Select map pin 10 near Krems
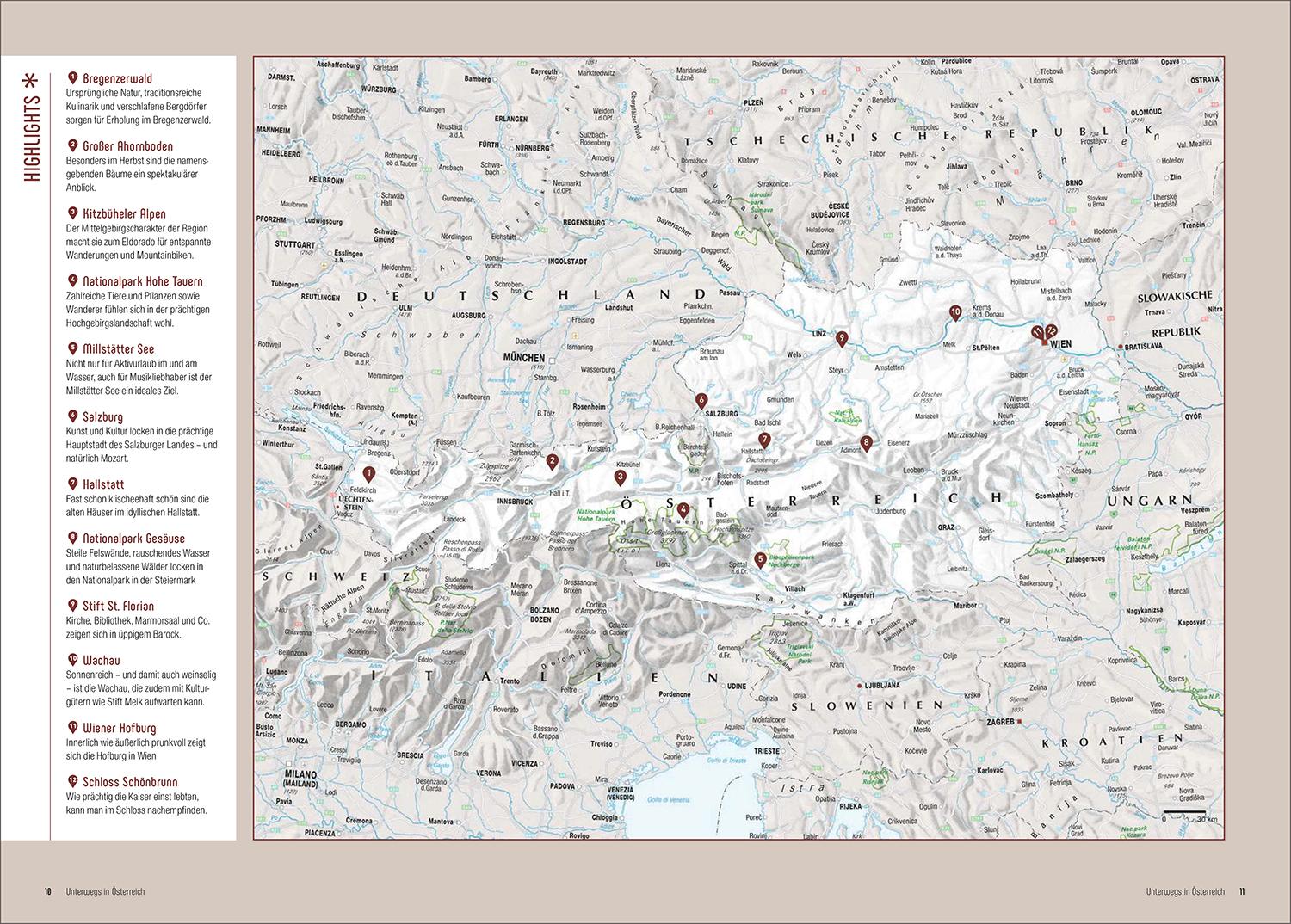The image size is (1291, 924). pyautogui.click(x=954, y=312)
